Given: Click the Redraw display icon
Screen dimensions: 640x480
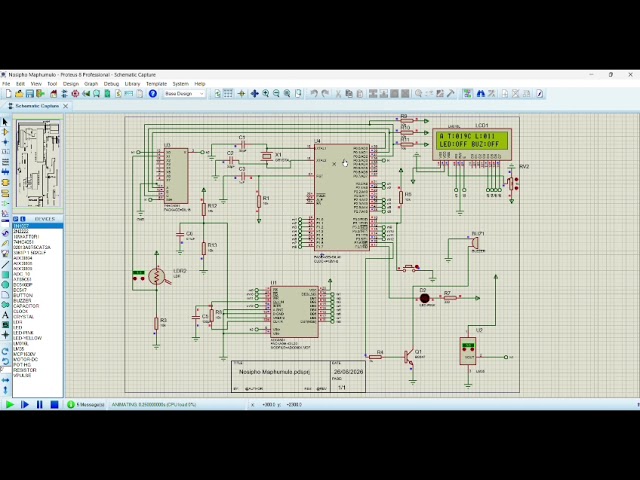Looking at the screenshot, I should pyautogui.click(x=217, y=94).
